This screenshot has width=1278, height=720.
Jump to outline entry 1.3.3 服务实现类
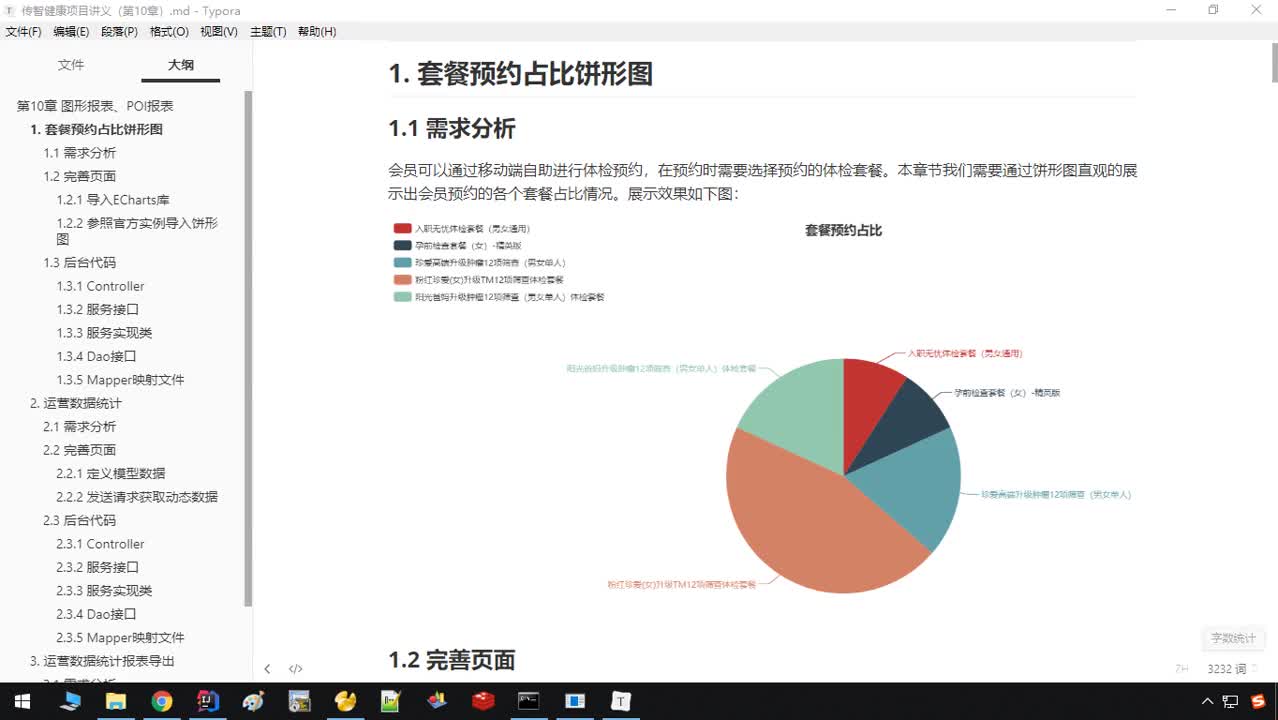(104, 333)
